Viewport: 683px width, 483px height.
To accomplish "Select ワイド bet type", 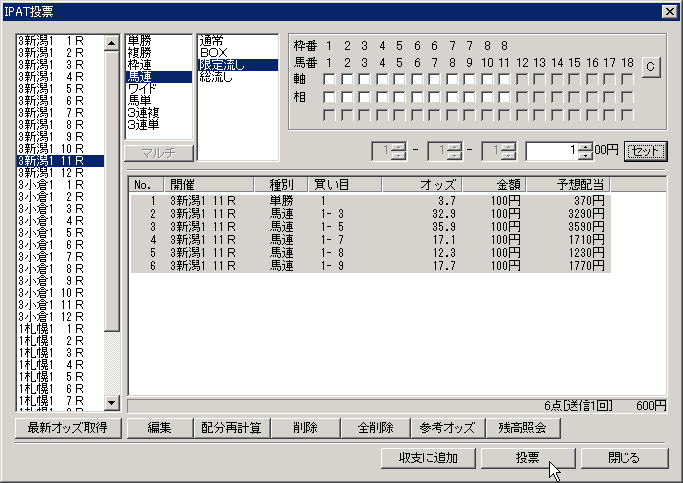I will 142,88.
